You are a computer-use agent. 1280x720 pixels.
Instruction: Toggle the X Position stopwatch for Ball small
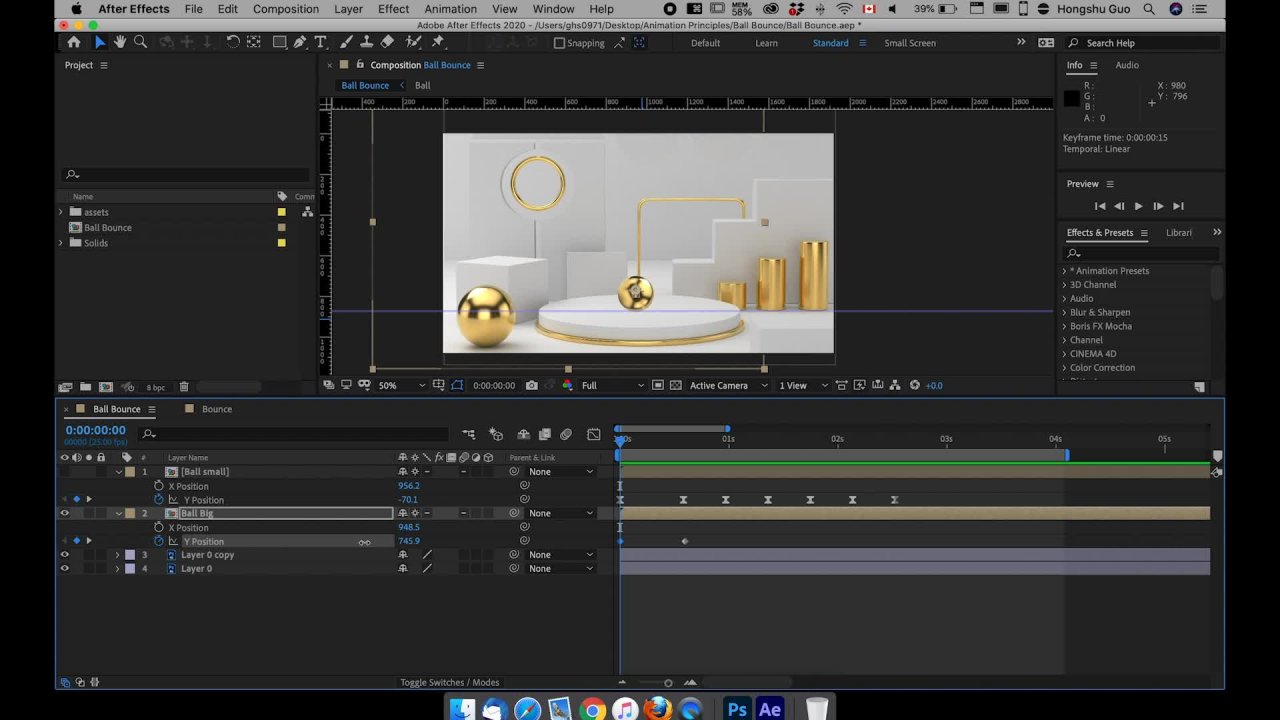pos(159,486)
